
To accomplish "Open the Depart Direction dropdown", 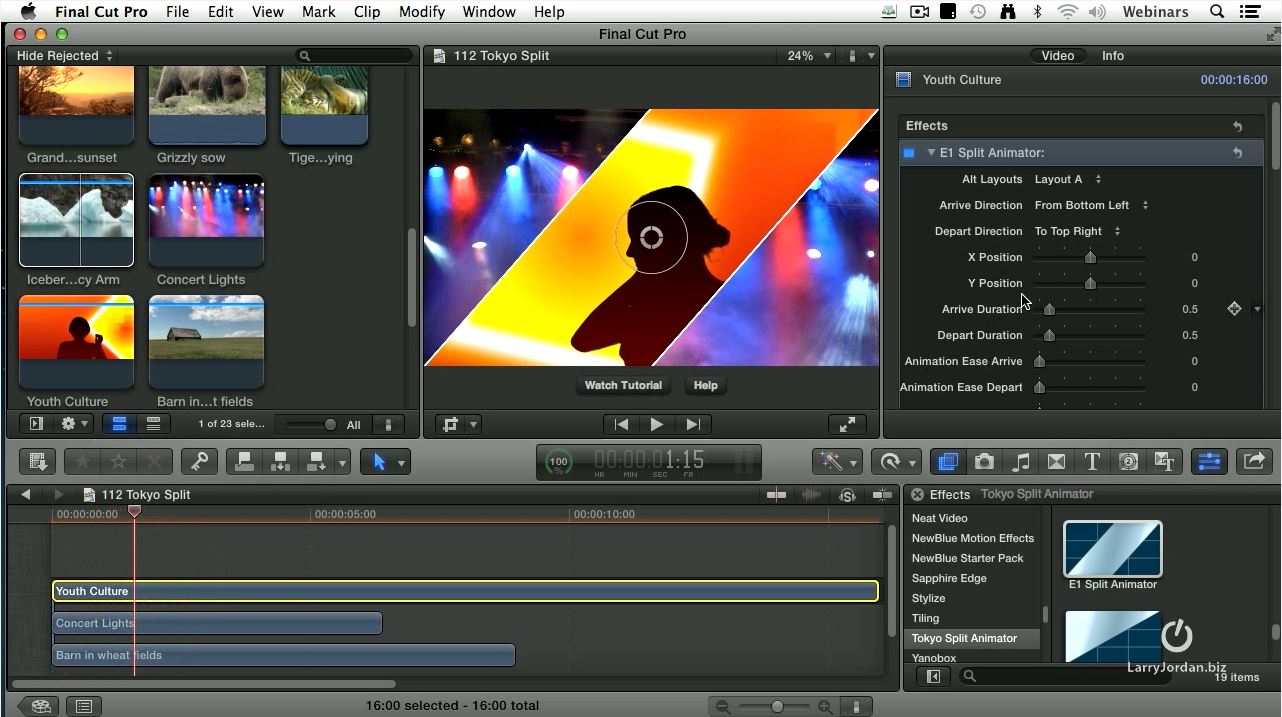I will (1078, 231).
